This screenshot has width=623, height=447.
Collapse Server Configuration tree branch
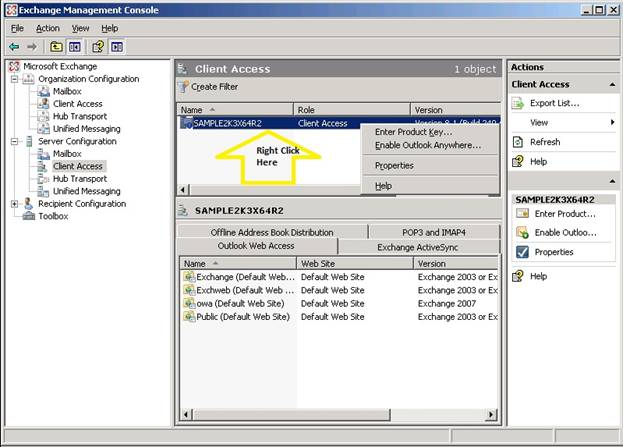[x=14, y=141]
